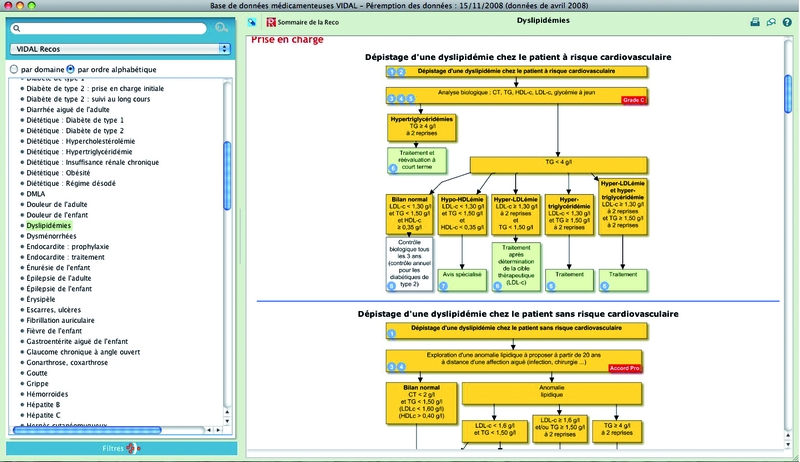Open the comments speech bubble icon

click(770, 21)
